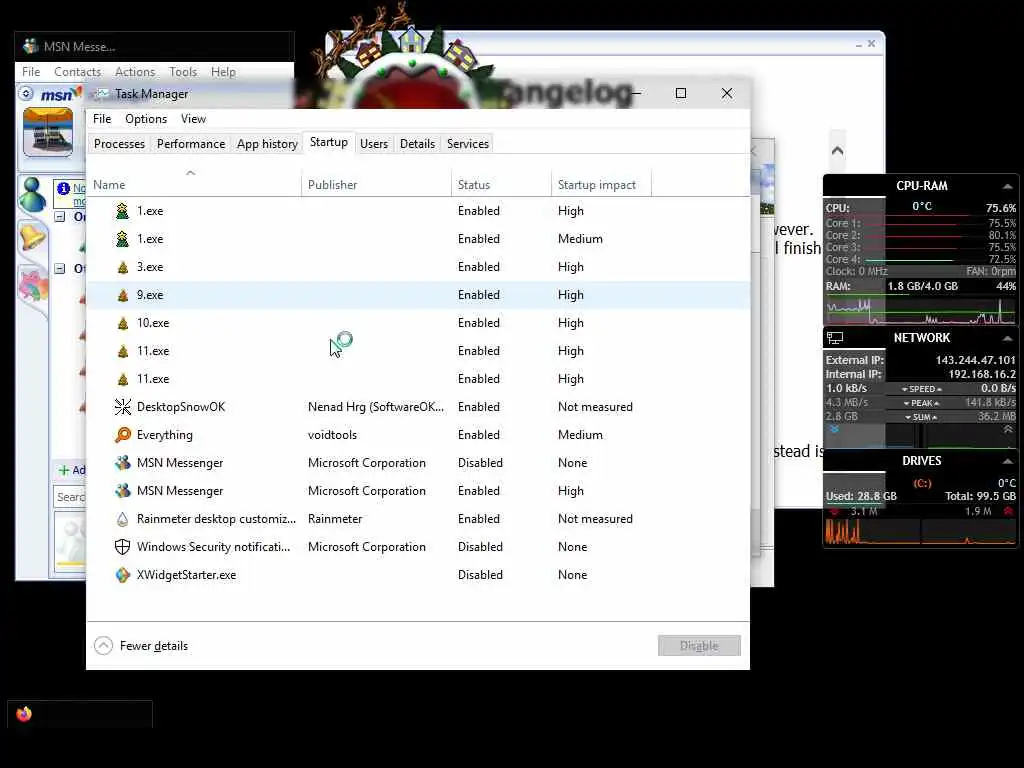This screenshot has width=1024, height=768.
Task: Open the Task Manager File menu
Action: point(102,119)
